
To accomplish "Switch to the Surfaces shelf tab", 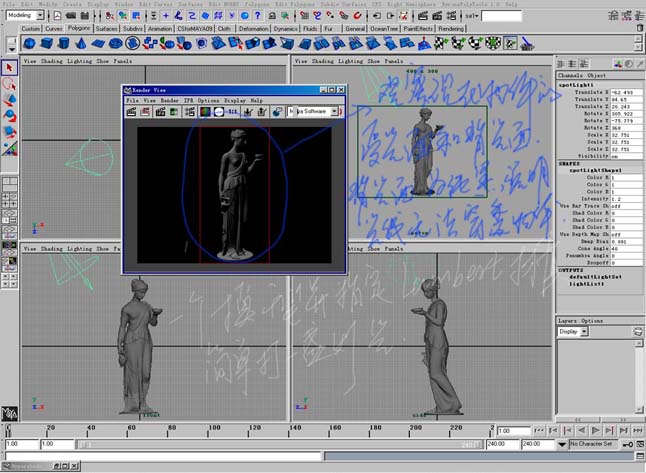I will (x=107, y=28).
